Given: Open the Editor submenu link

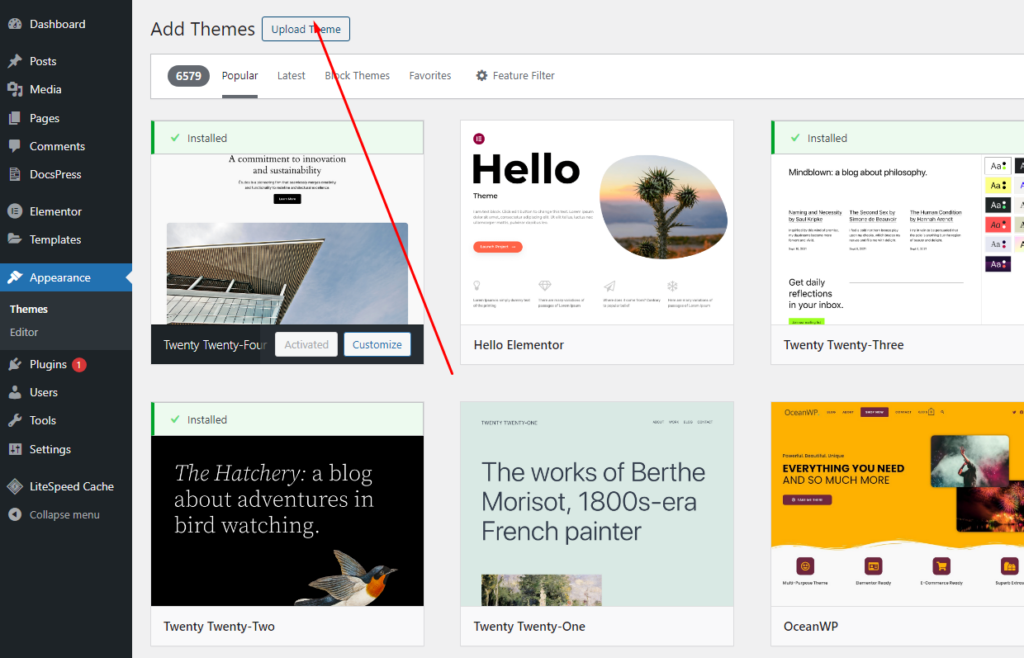Looking at the screenshot, I should [24, 332].
